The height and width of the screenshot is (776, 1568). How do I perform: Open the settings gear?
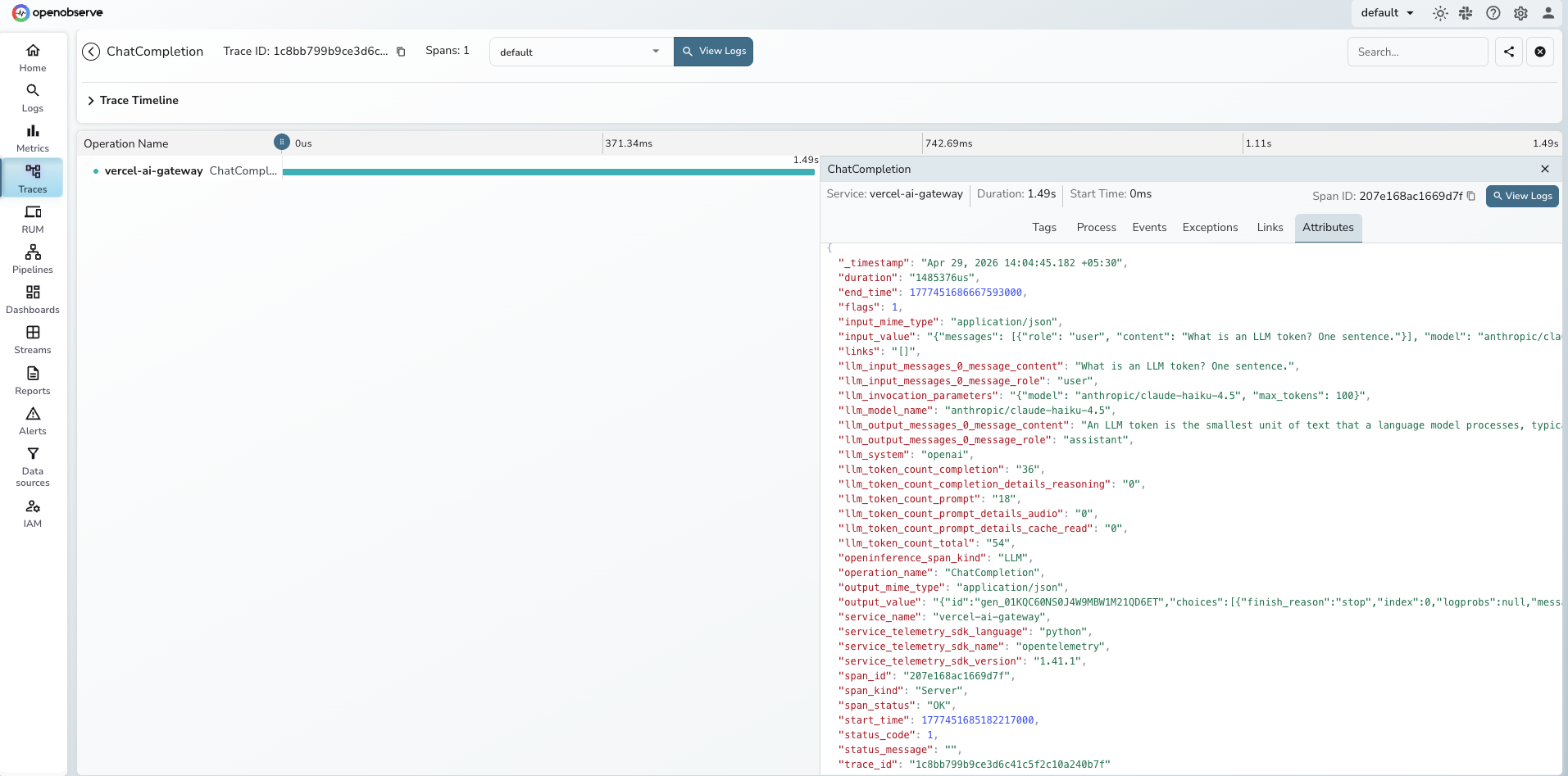coord(1520,13)
